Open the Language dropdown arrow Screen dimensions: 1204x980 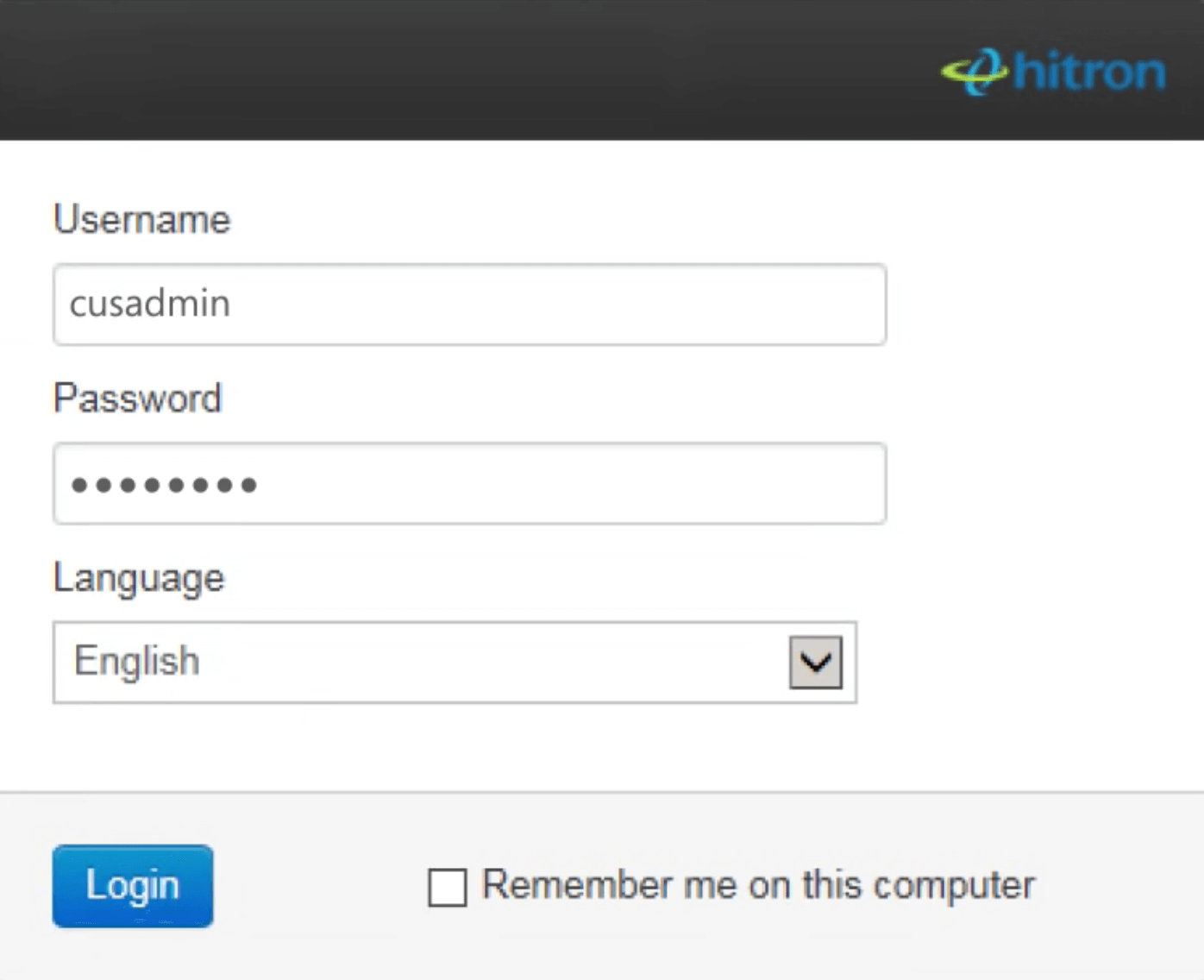815,663
